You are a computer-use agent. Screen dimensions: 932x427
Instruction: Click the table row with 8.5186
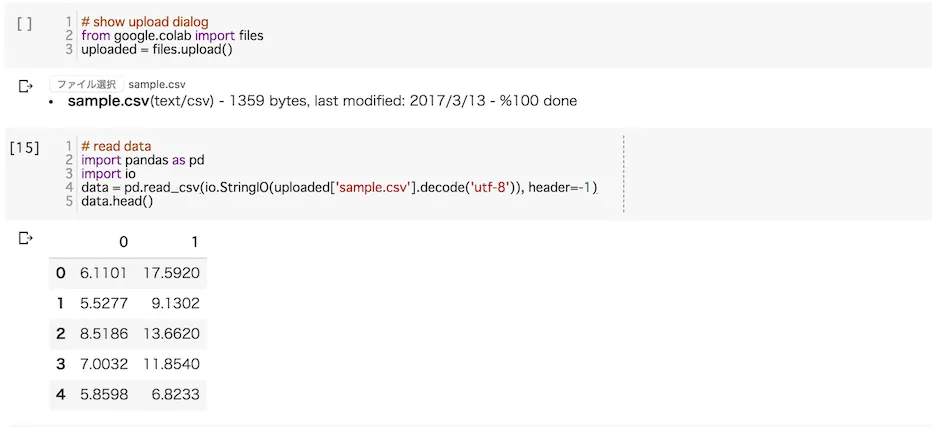click(x=128, y=334)
